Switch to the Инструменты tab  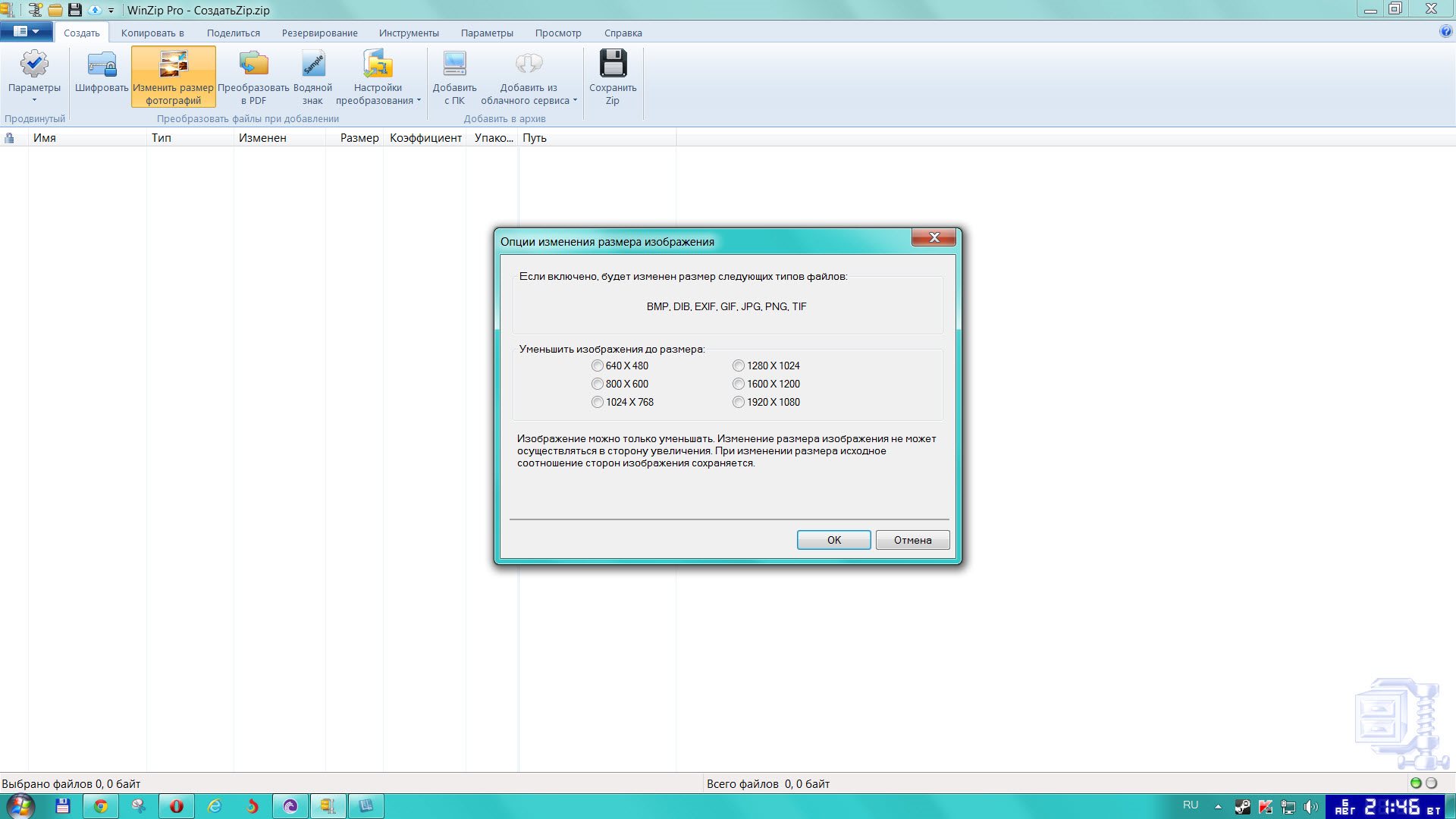point(409,33)
